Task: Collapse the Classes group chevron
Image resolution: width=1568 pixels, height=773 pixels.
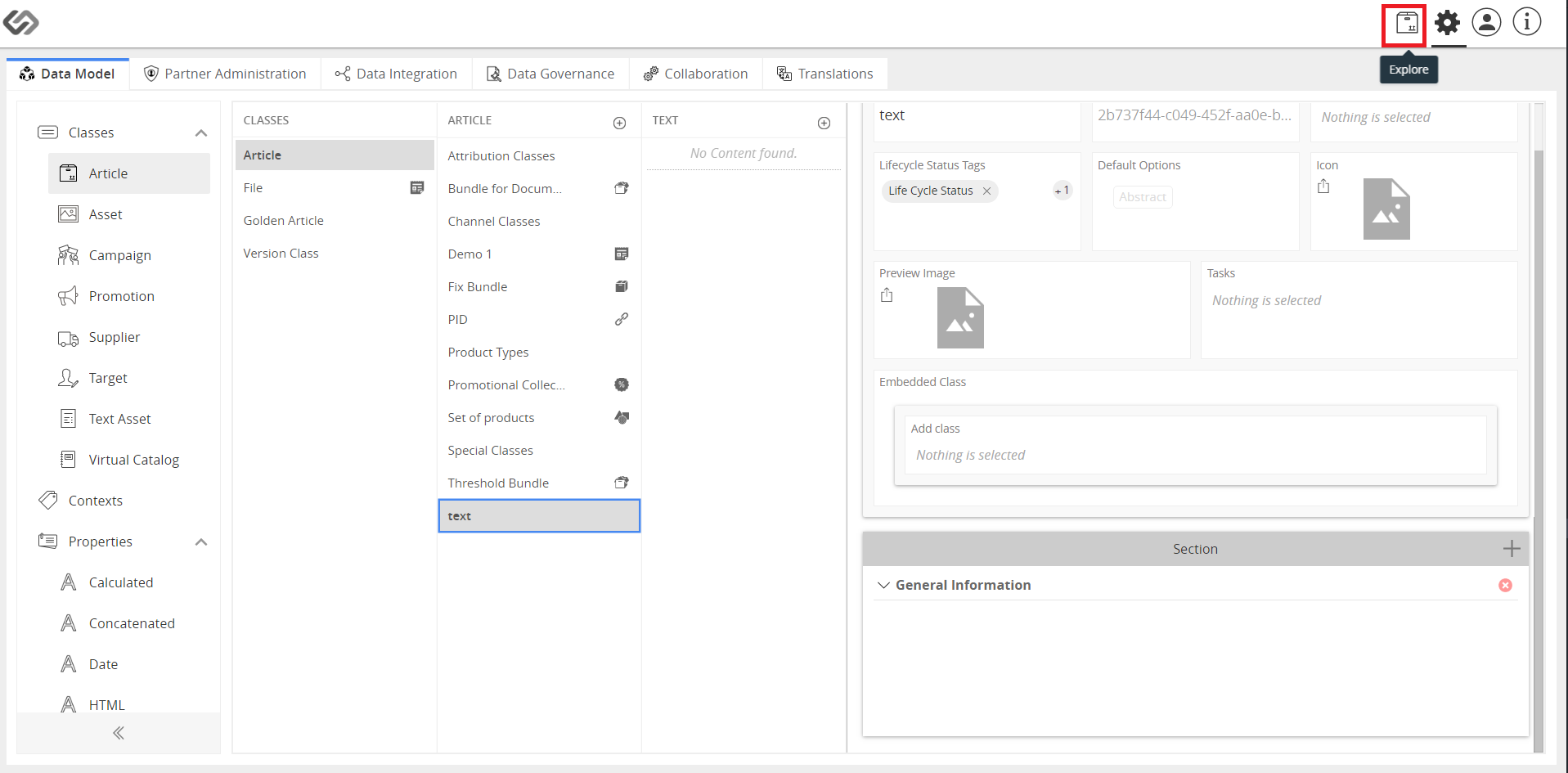Action: tap(201, 133)
